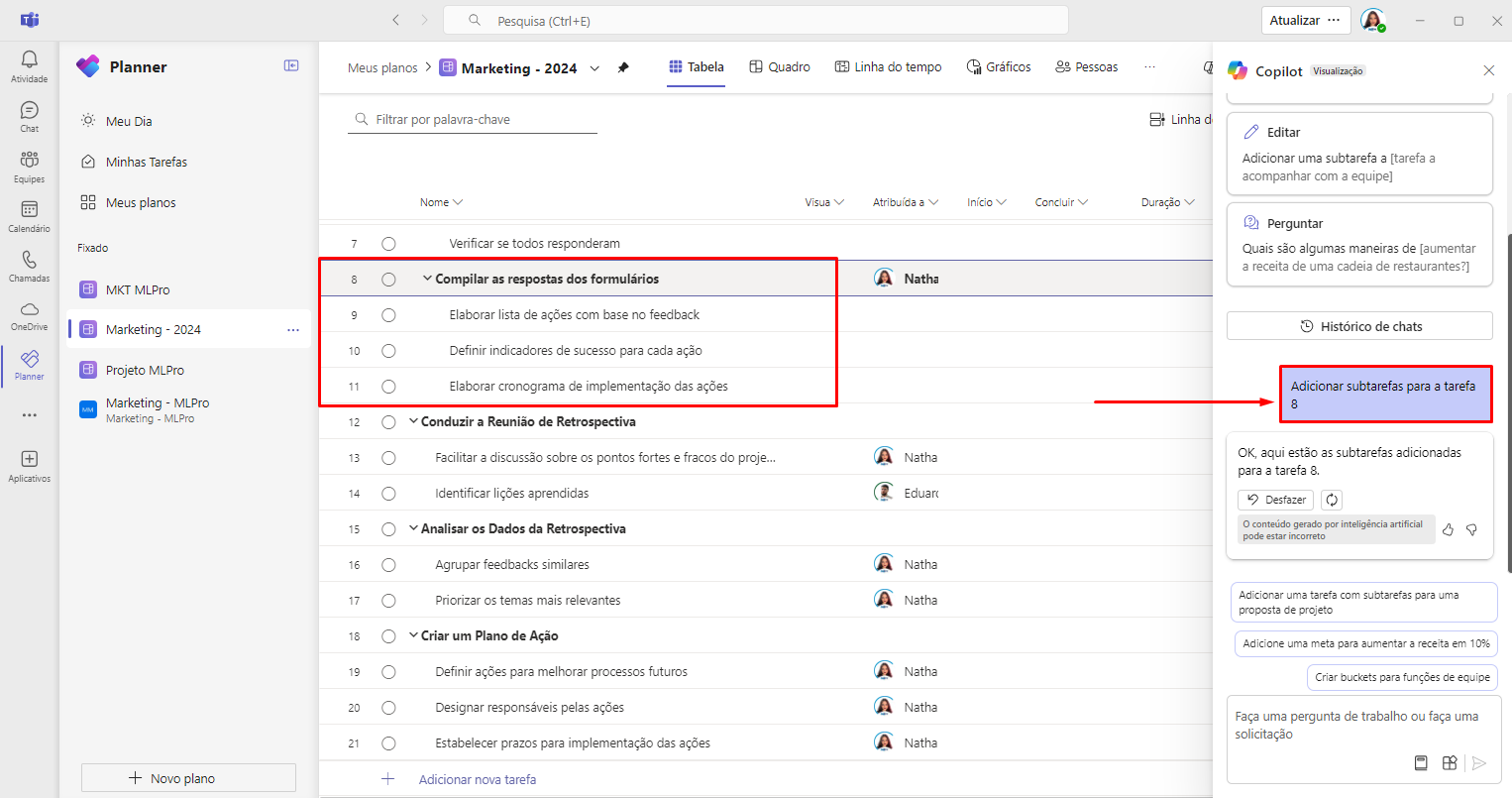Viewport: 1512px width, 798px height.
Task: Focus the Pesquisa search box
Action: point(756,20)
